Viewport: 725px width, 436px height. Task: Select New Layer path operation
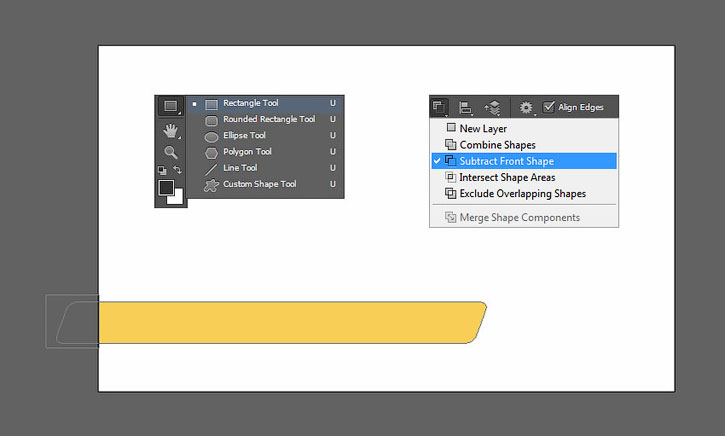click(x=524, y=129)
